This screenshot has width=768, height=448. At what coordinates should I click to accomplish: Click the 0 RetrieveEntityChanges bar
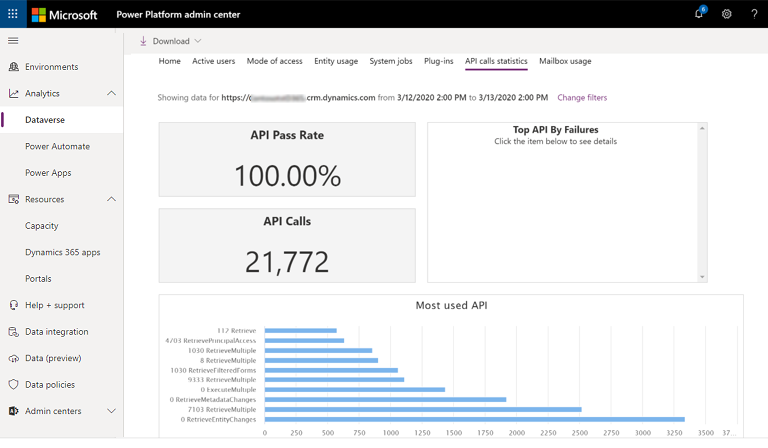point(475,419)
